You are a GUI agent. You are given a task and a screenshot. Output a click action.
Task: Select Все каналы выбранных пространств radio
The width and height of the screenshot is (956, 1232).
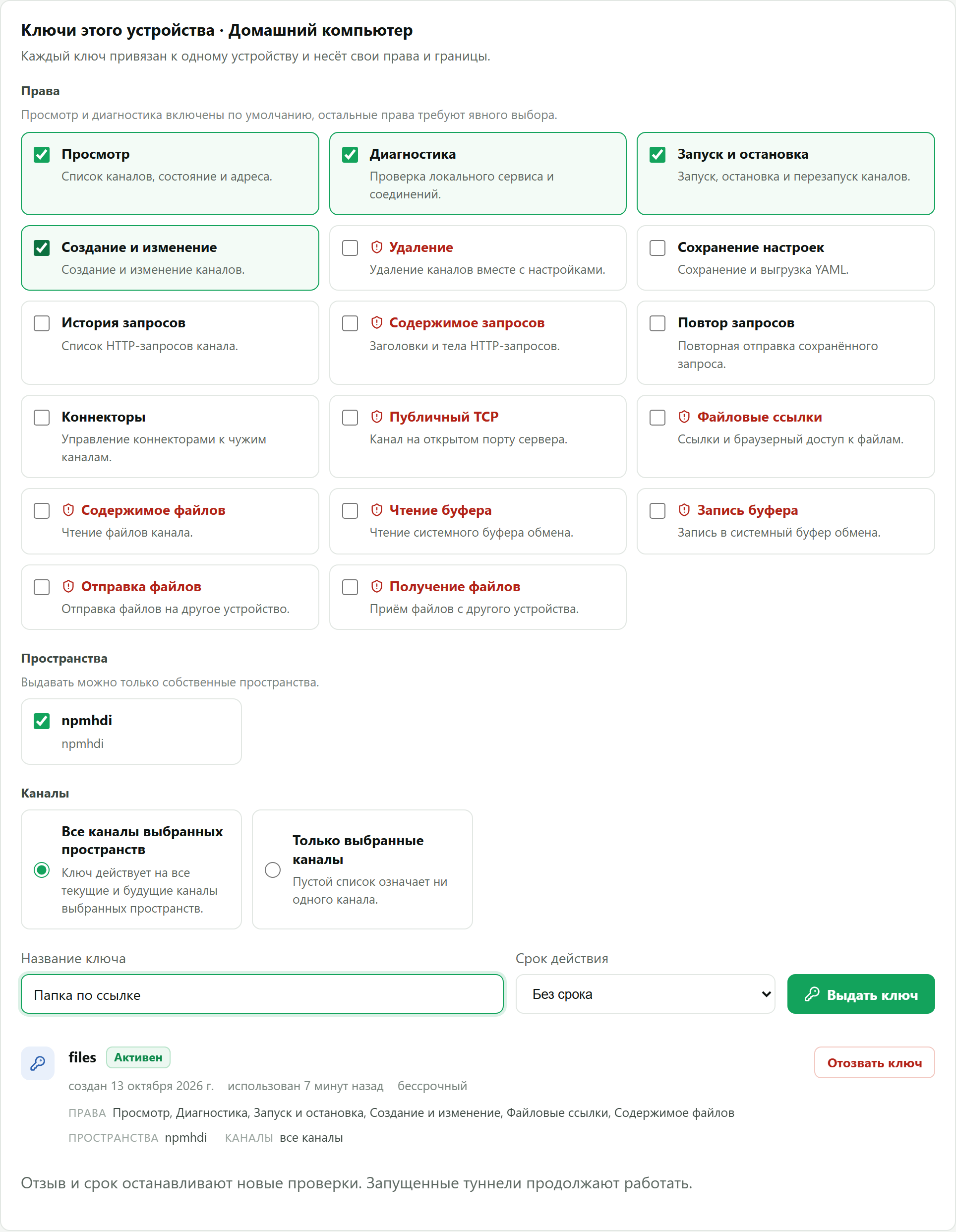pos(42,870)
